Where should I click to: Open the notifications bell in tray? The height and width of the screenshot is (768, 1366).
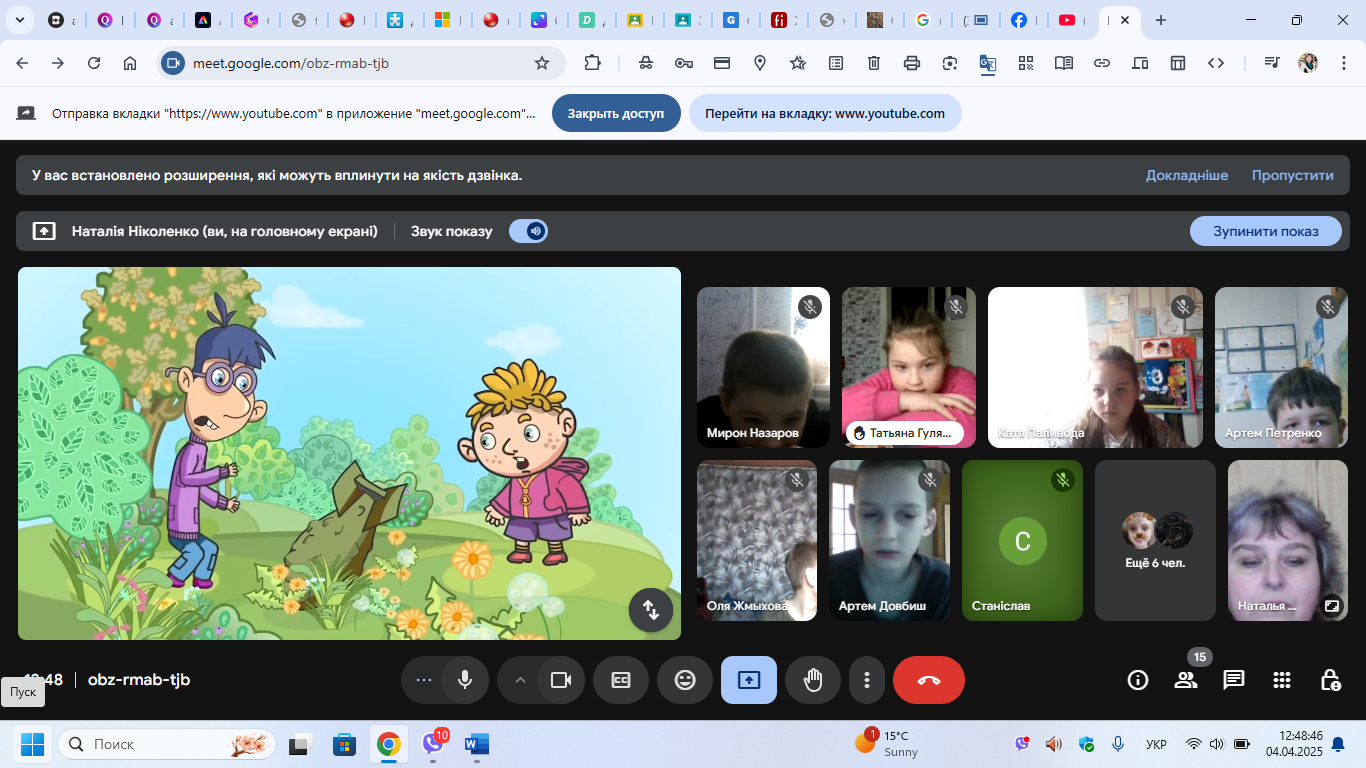click(x=1338, y=744)
